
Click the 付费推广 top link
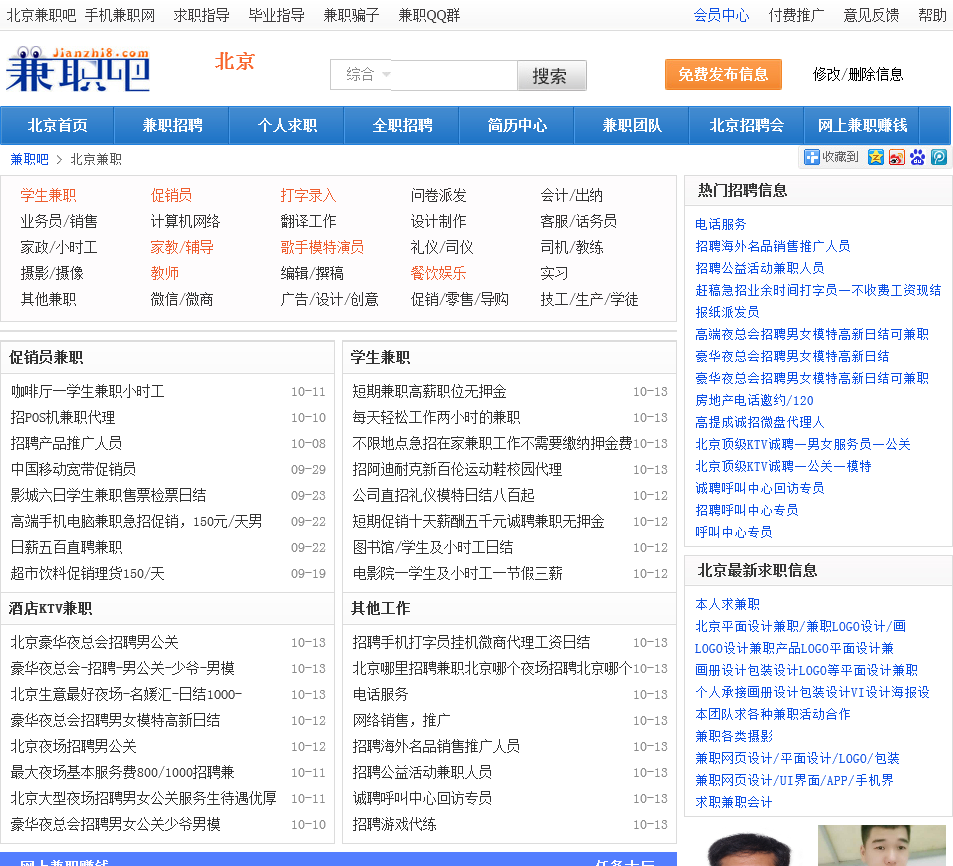tap(796, 15)
